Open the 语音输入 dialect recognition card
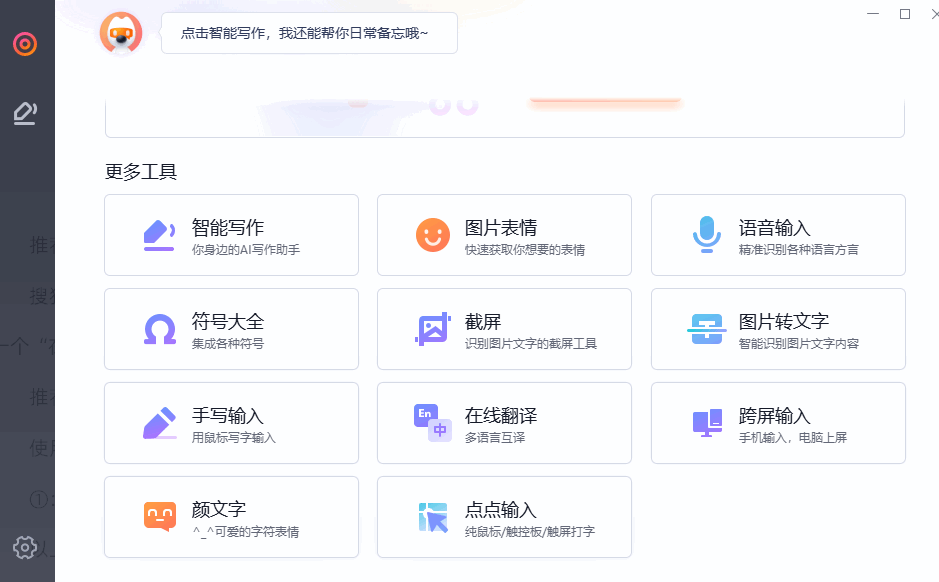The height and width of the screenshot is (582, 939). pyautogui.click(x=778, y=234)
